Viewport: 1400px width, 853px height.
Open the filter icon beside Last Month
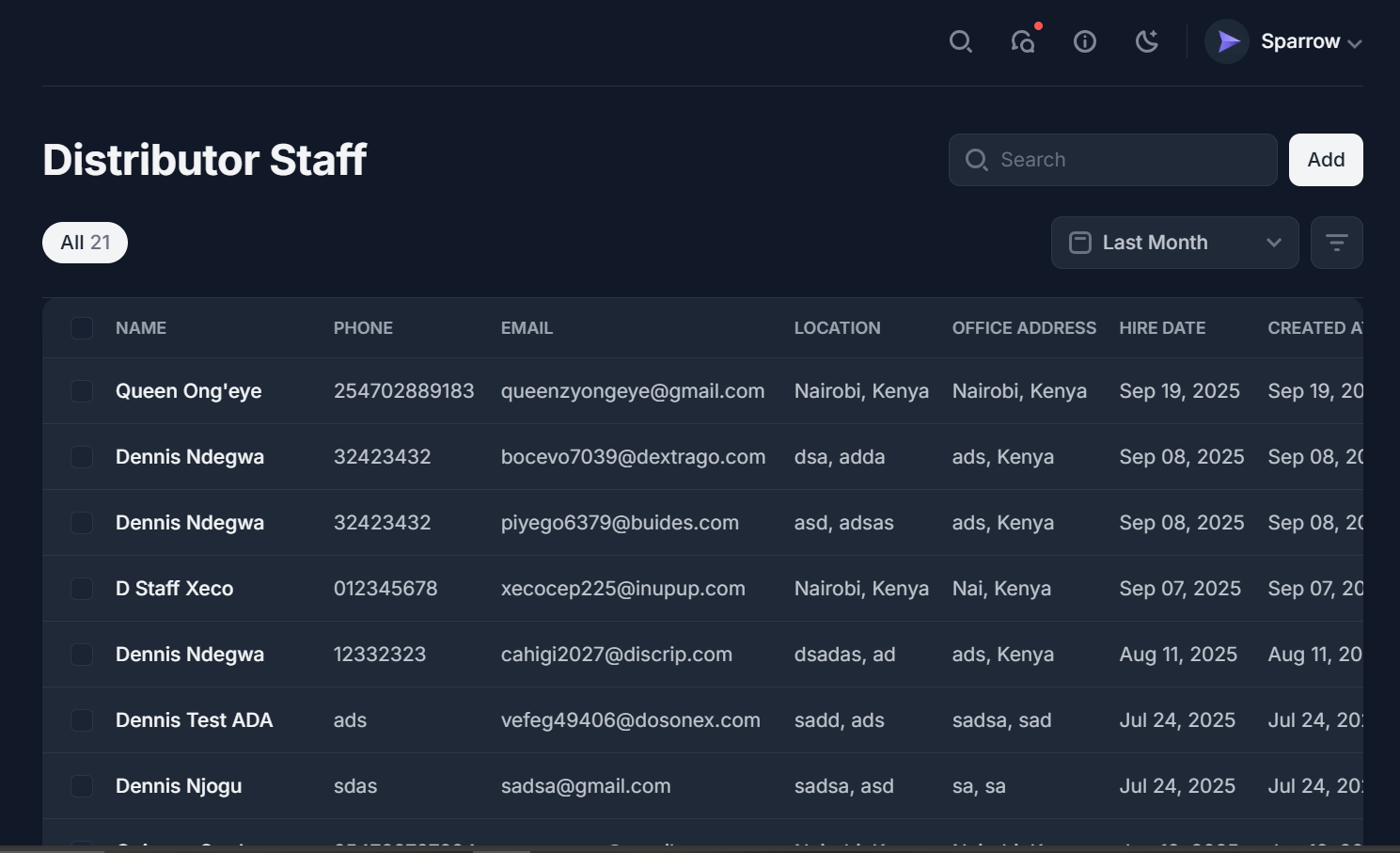tap(1336, 242)
